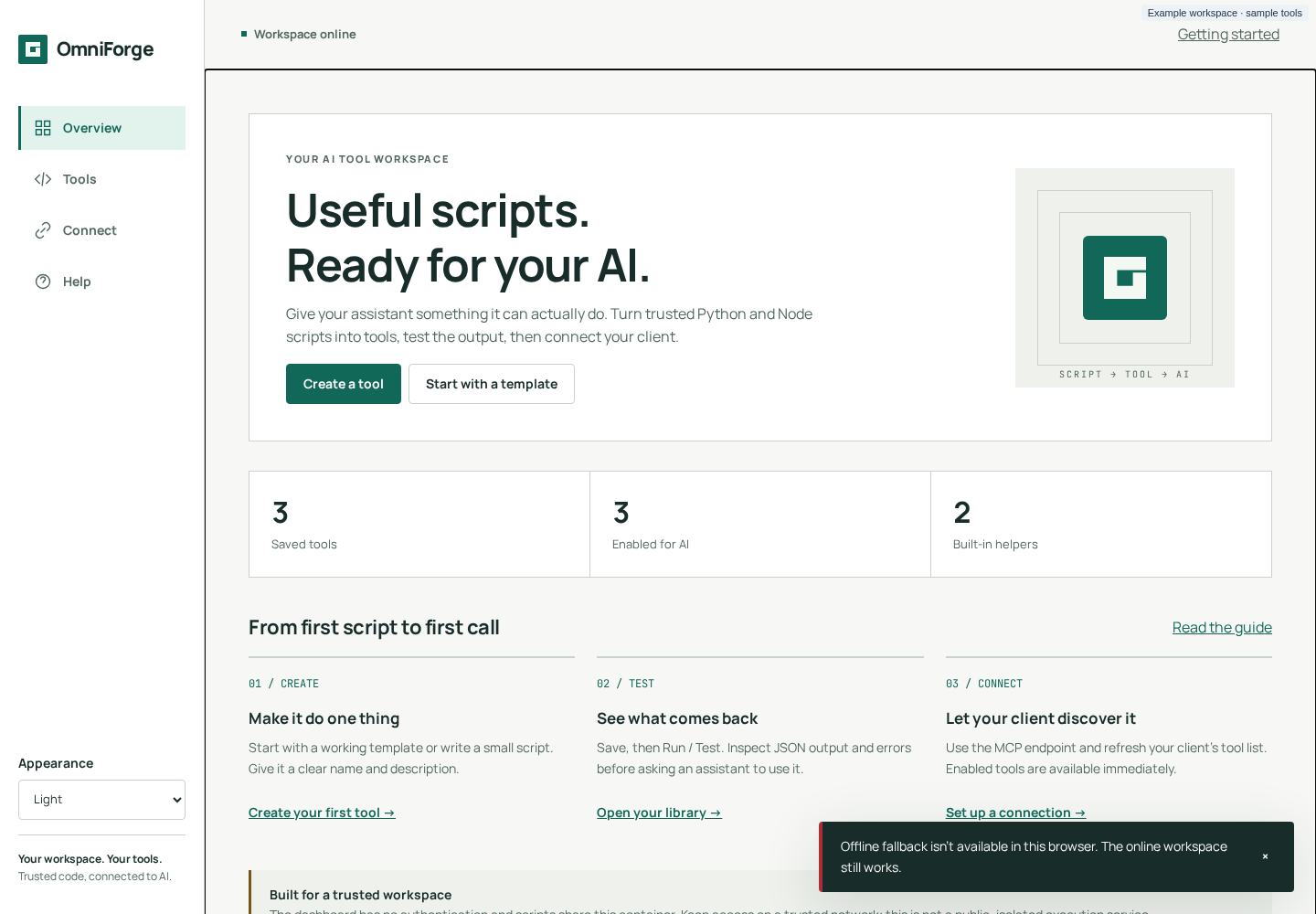
Task: Click the OmniForge brand name
Action: pyautogui.click(x=105, y=49)
